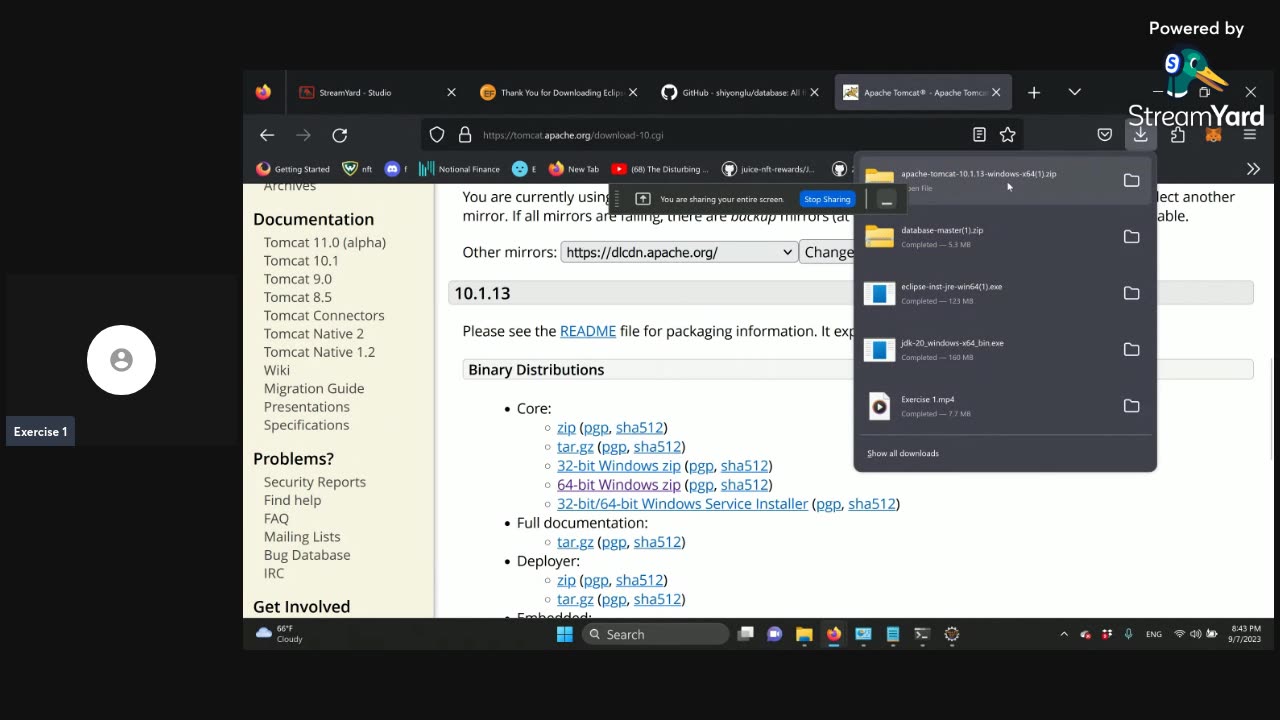Open the MetaMask fox extension
Screen dimensions: 1280x720
pyautogui.click(x=1213, y=135)
